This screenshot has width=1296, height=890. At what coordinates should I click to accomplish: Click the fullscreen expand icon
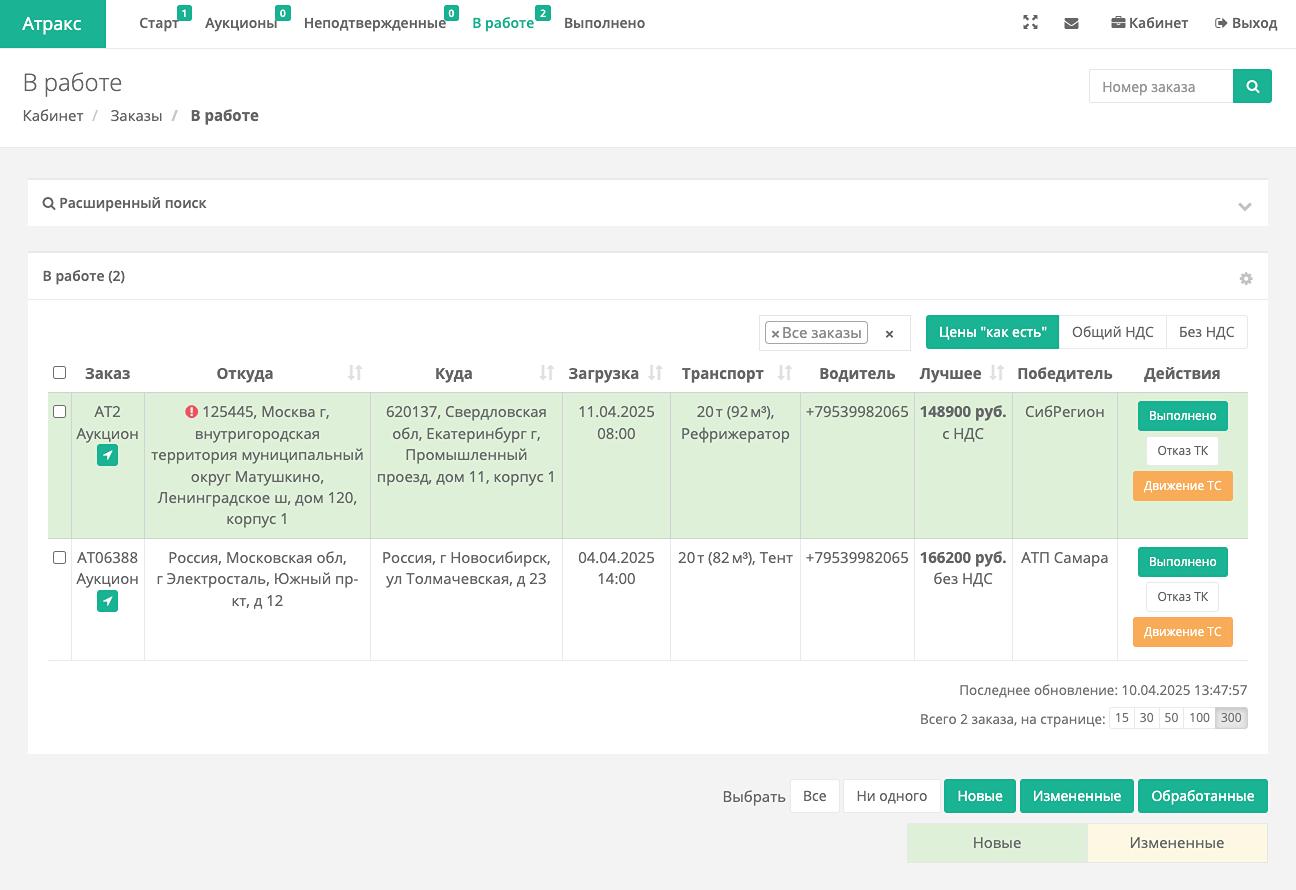[1030, 23]
